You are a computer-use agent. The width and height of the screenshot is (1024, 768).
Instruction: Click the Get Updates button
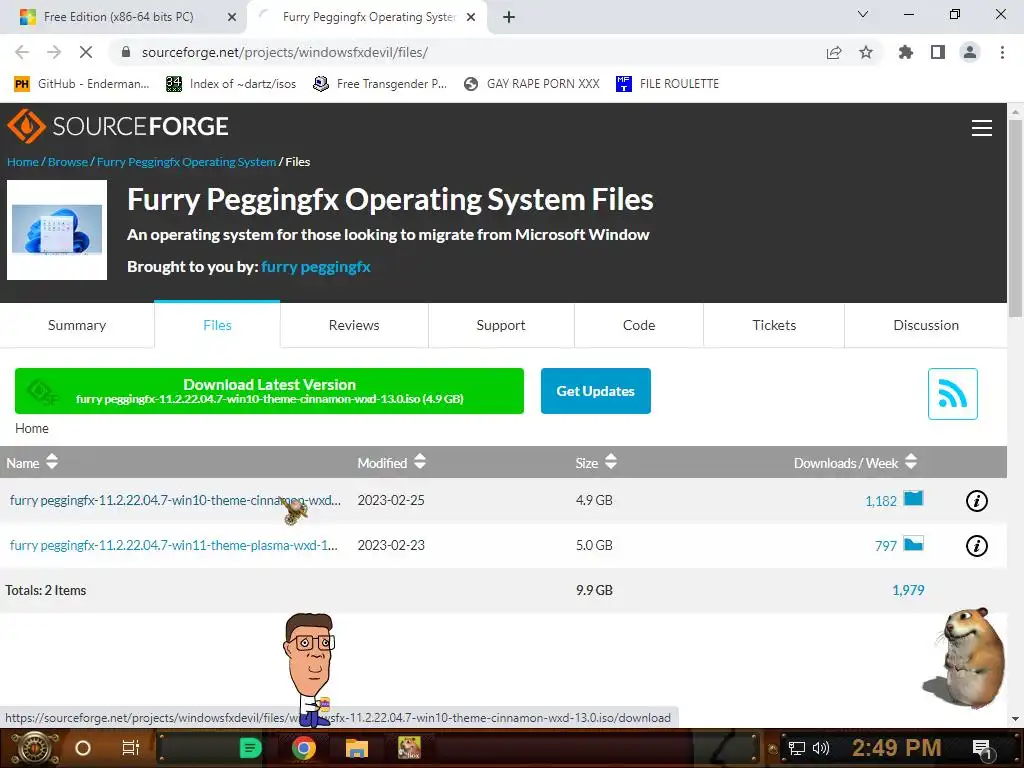(x=596, y=391)
